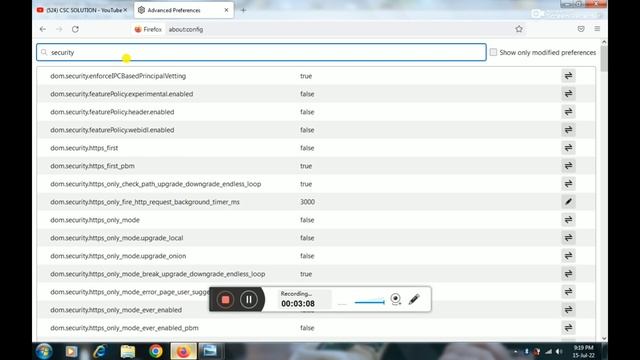Screen dimensions: 640x360
Task: Stop the screen recording
Action: (x=225, y=300)
